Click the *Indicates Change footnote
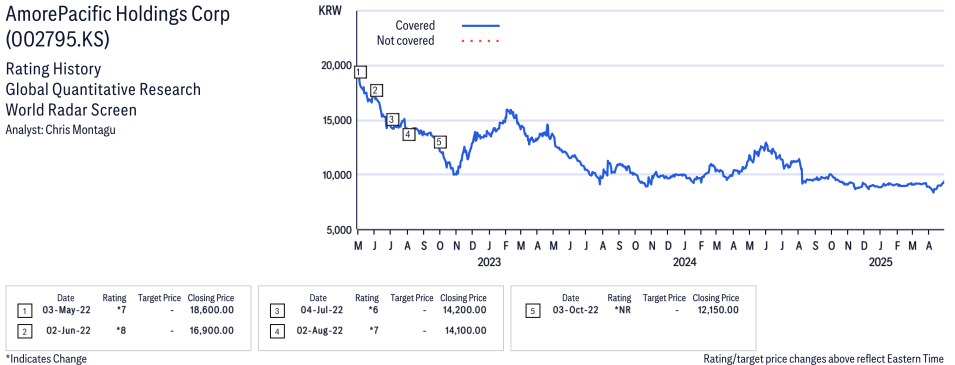 46,359
